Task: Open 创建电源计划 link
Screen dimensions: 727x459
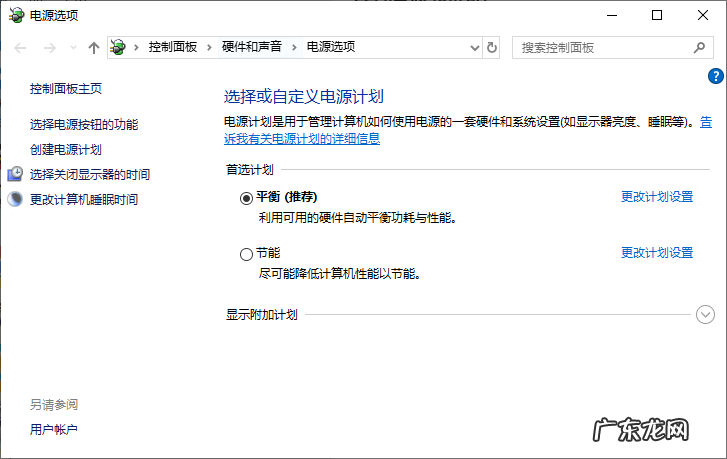Action: pyautogui.click(x=66, y=149)
